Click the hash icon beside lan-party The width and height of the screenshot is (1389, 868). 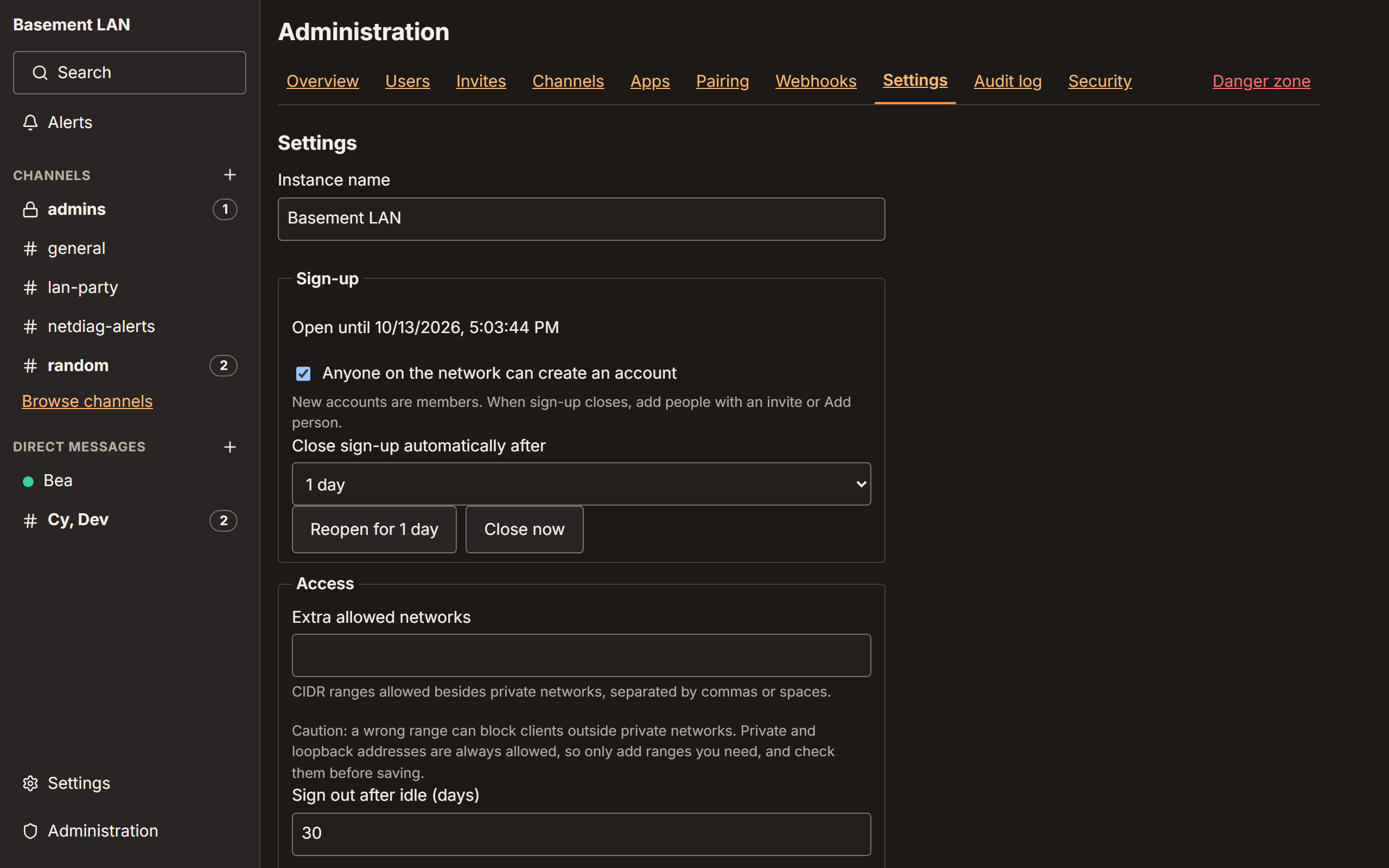[x=30, y=288]
